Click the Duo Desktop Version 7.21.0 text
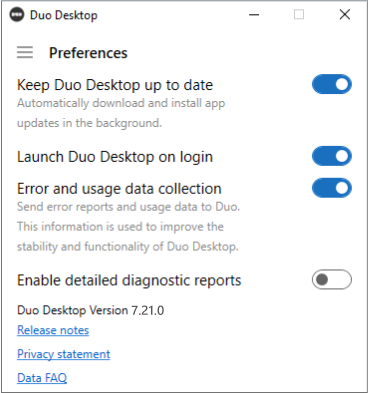This screenshot has width=368, height=393. click(x=90, y=310)
